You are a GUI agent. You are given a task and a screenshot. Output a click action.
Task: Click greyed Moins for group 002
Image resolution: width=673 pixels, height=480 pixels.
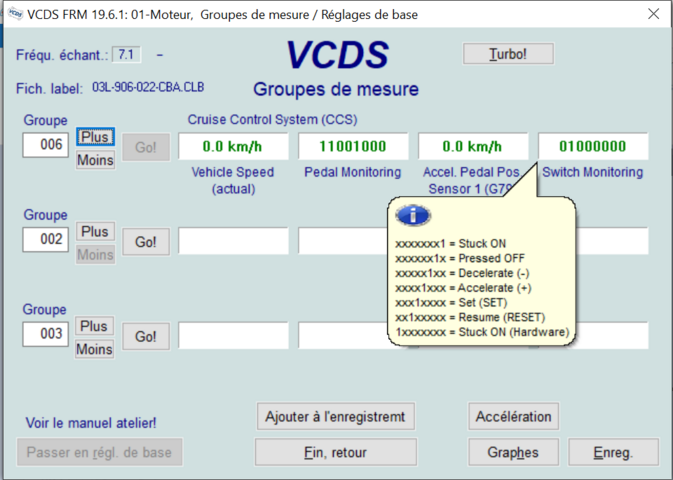click(95, 255)
